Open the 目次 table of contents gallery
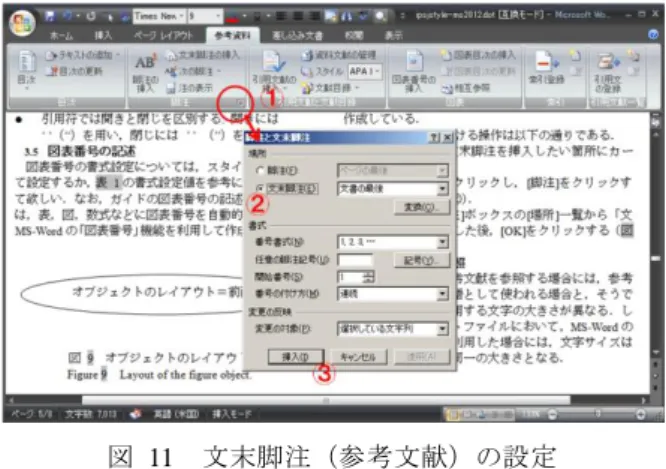Screen dimensions: 666x469 27,71
